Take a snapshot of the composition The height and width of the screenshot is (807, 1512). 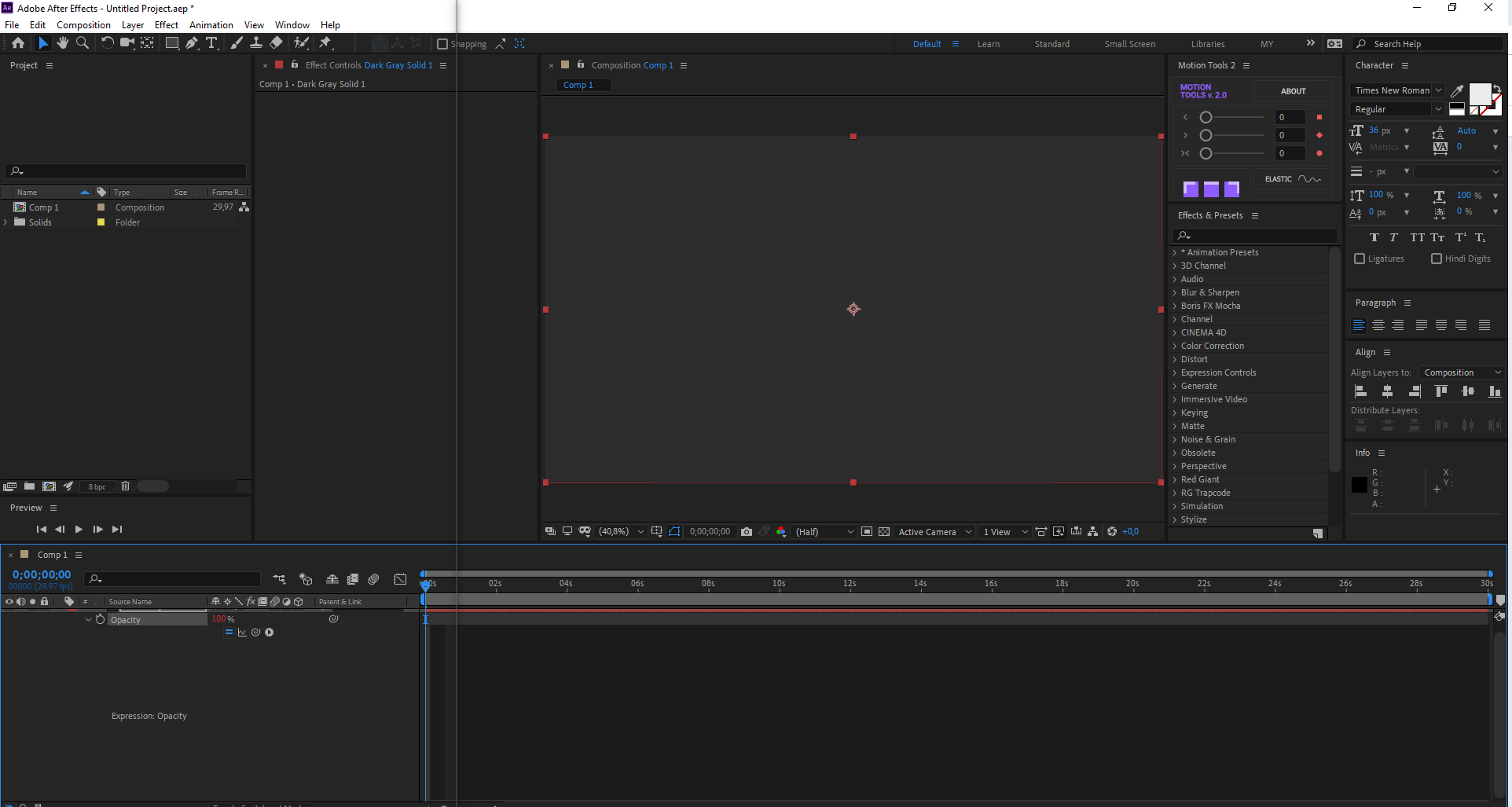coord(747,531)
